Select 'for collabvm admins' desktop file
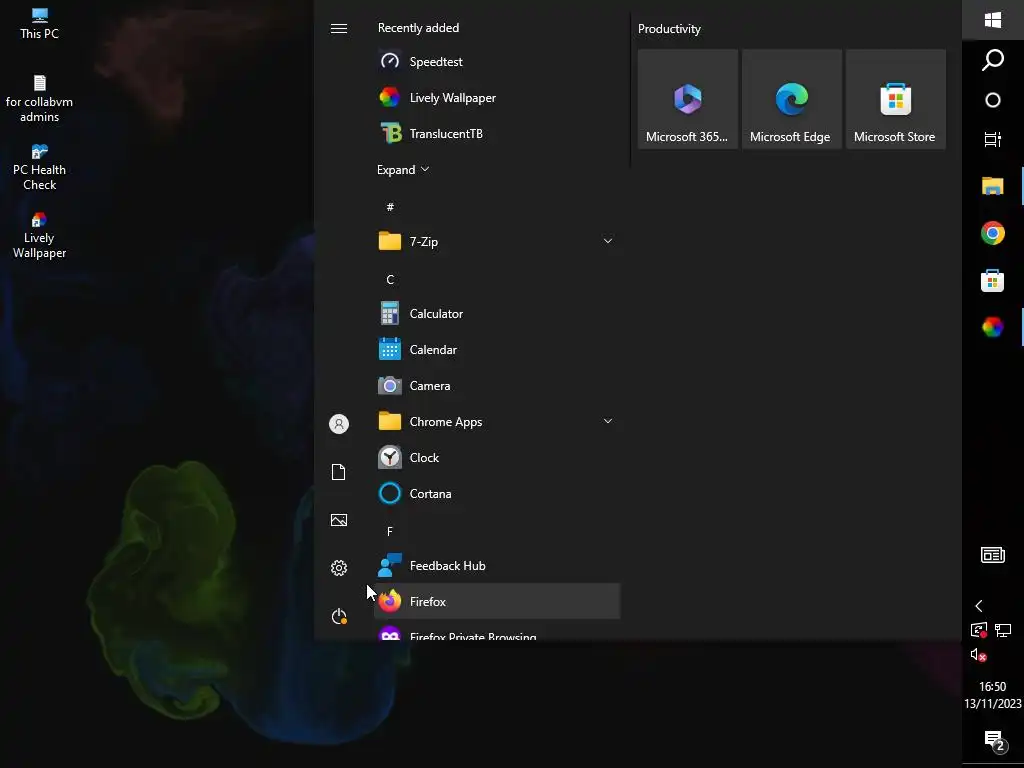 coord(39,99)
